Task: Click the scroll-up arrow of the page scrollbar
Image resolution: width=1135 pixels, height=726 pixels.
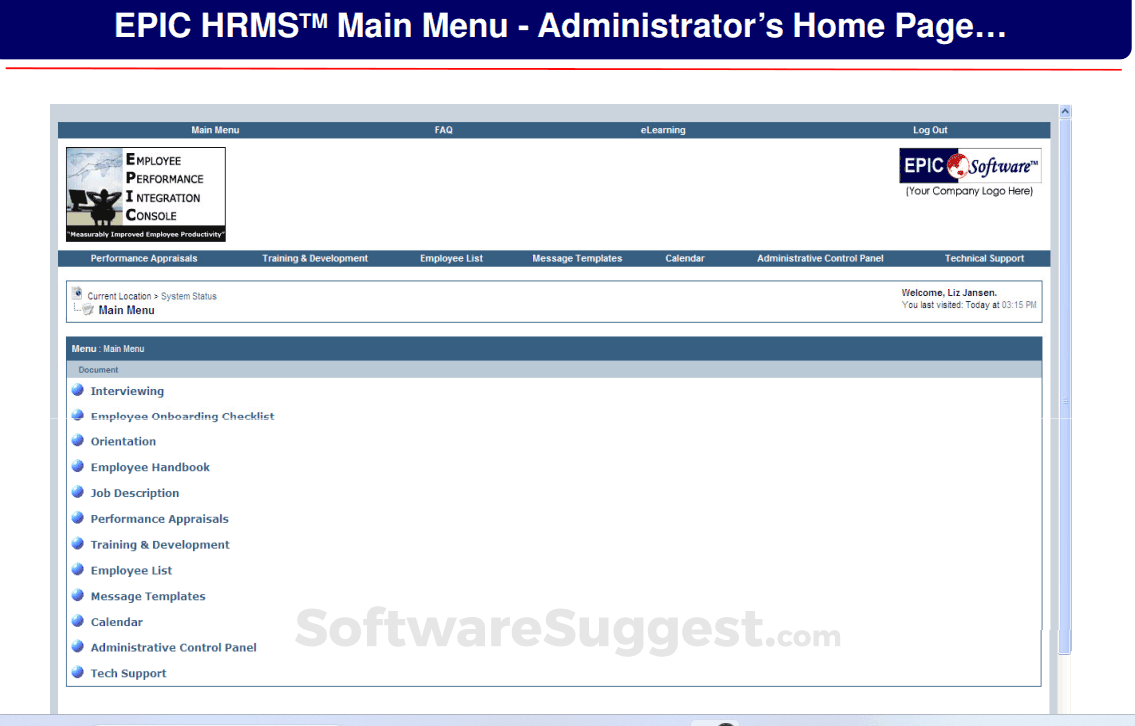Action: coord(1065,111)
